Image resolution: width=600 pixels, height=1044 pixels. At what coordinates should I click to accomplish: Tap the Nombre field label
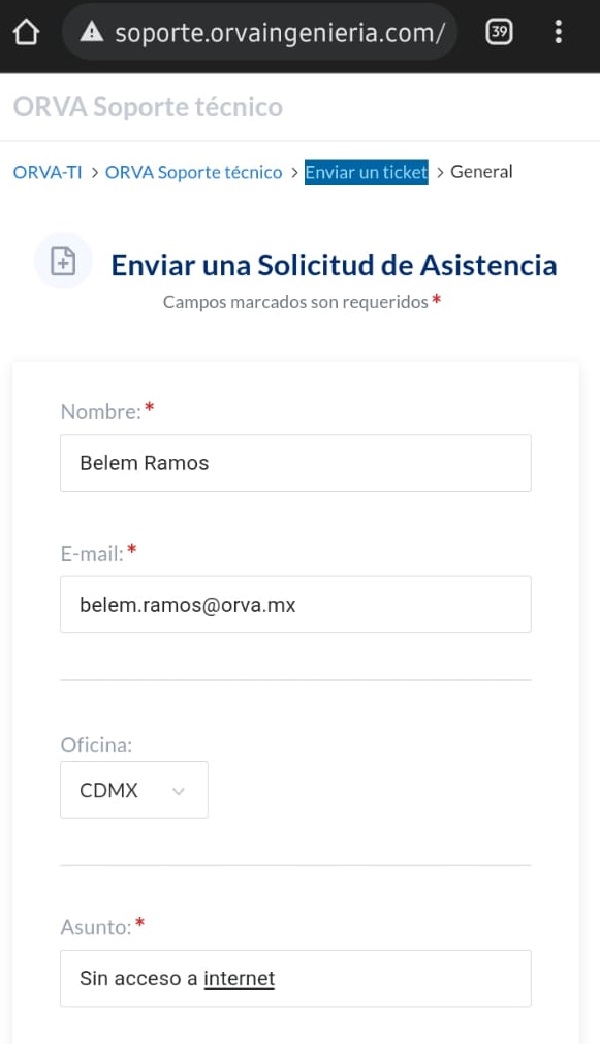click(x=100, y=411)
